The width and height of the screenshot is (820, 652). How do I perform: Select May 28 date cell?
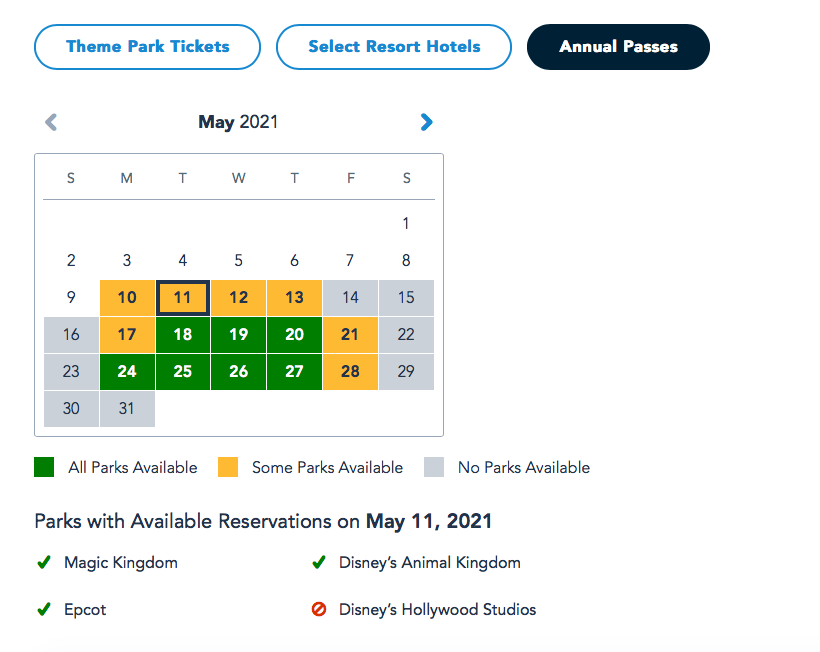pyautogui.click(x=350, y=372)
